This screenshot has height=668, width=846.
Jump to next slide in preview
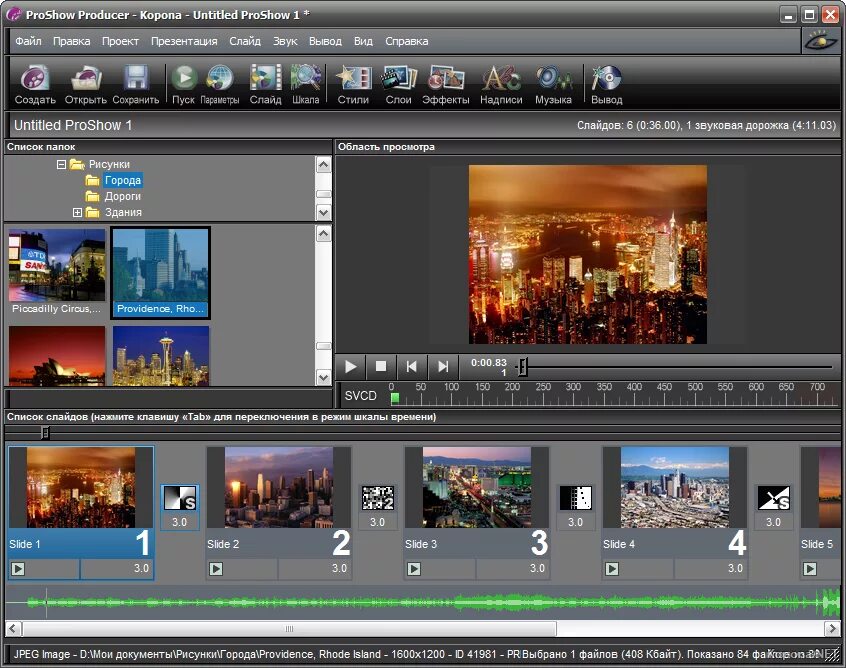(x=443, y=367)
